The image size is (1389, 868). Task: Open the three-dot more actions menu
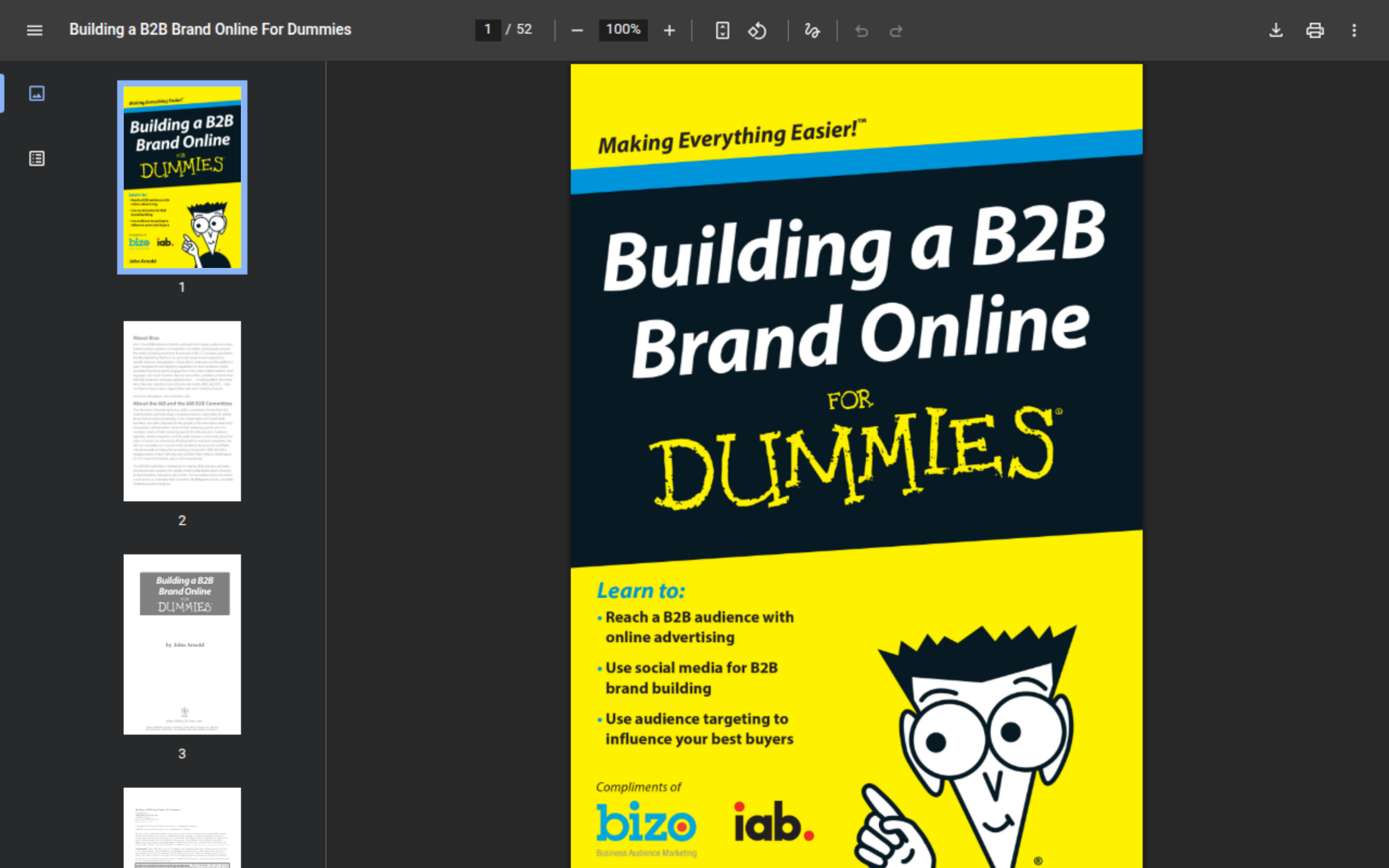[1354, 30]
